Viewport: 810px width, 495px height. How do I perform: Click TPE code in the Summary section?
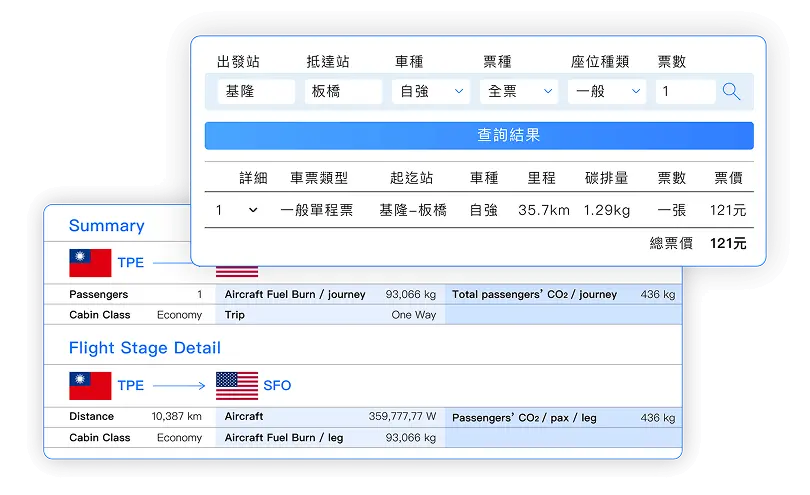tap(130, 262)
